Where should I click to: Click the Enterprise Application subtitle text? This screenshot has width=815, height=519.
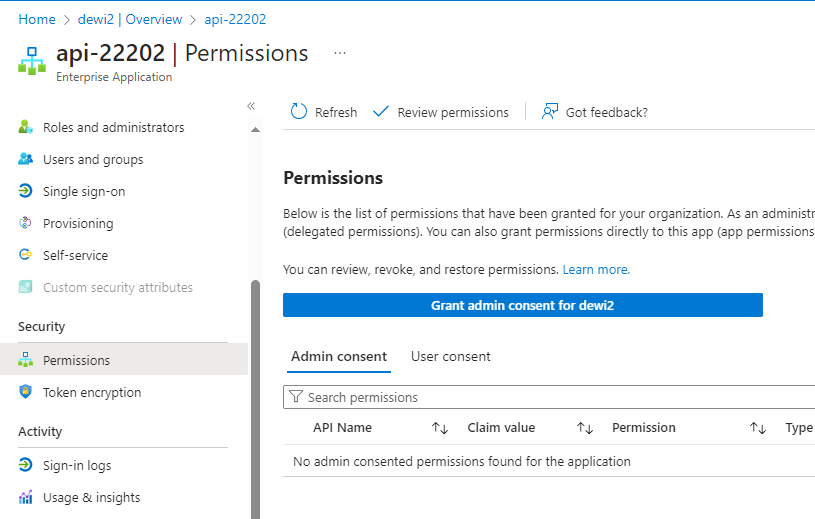pyautogui.click(x=114, y=77)
